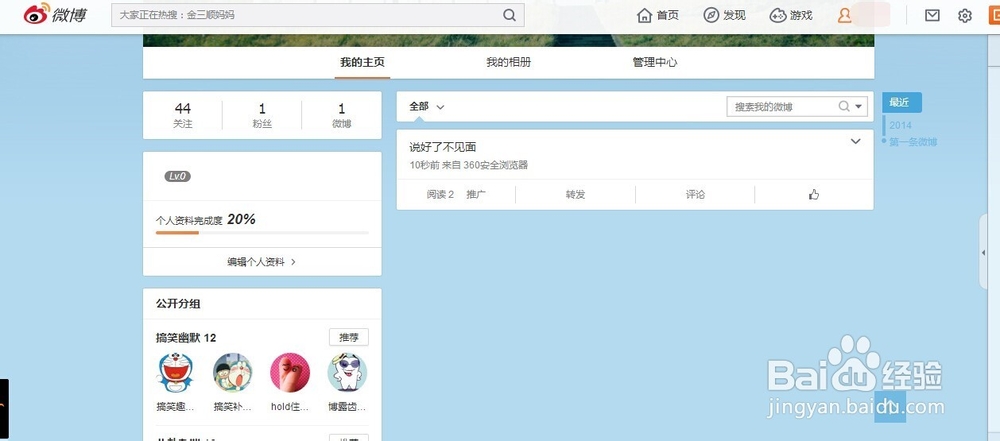Screen dimensions: 1000x441
Task: Click the Weibo logo
Action: tap(55, 15)
